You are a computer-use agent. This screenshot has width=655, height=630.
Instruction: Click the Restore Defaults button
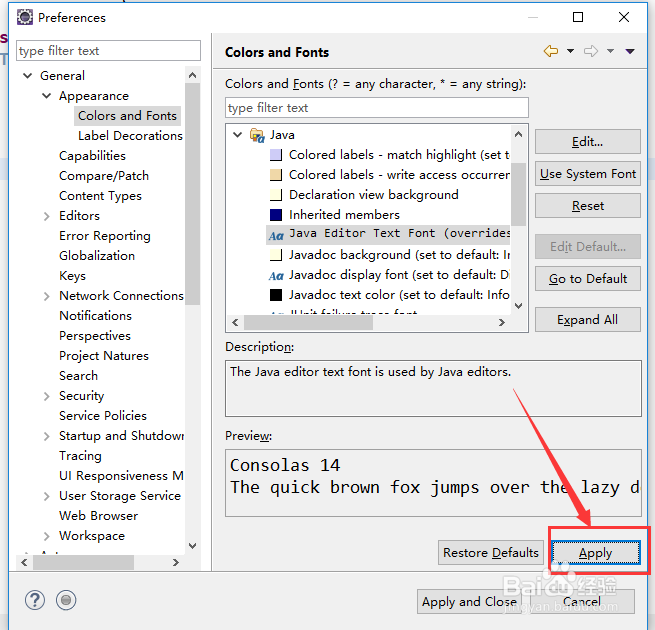point(490,553)
